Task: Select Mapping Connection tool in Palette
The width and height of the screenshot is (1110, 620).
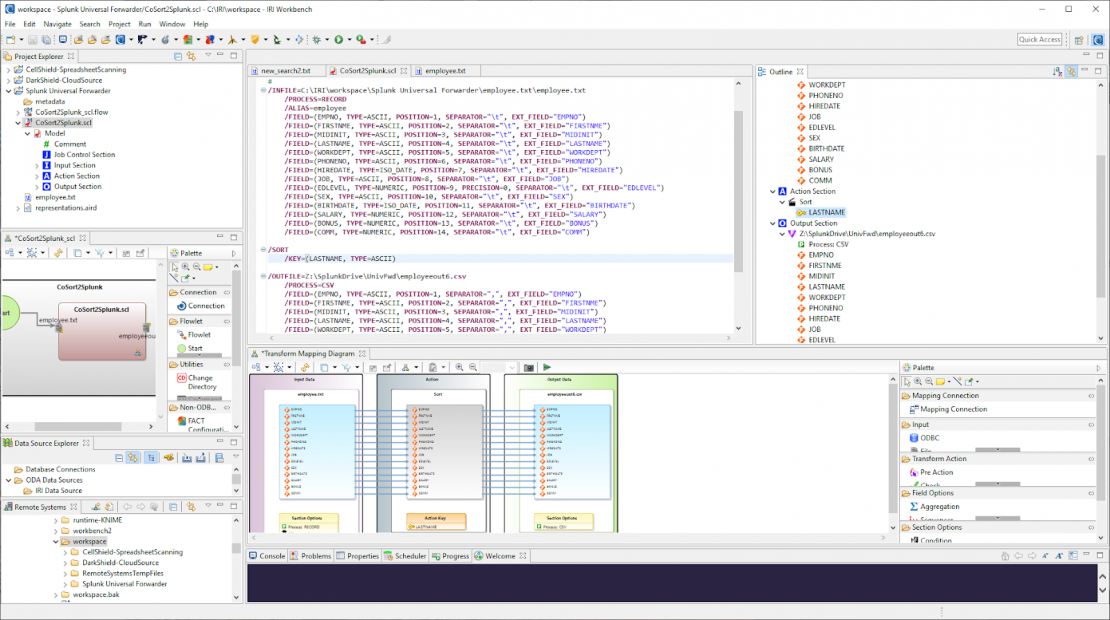Action: point(948,409)
